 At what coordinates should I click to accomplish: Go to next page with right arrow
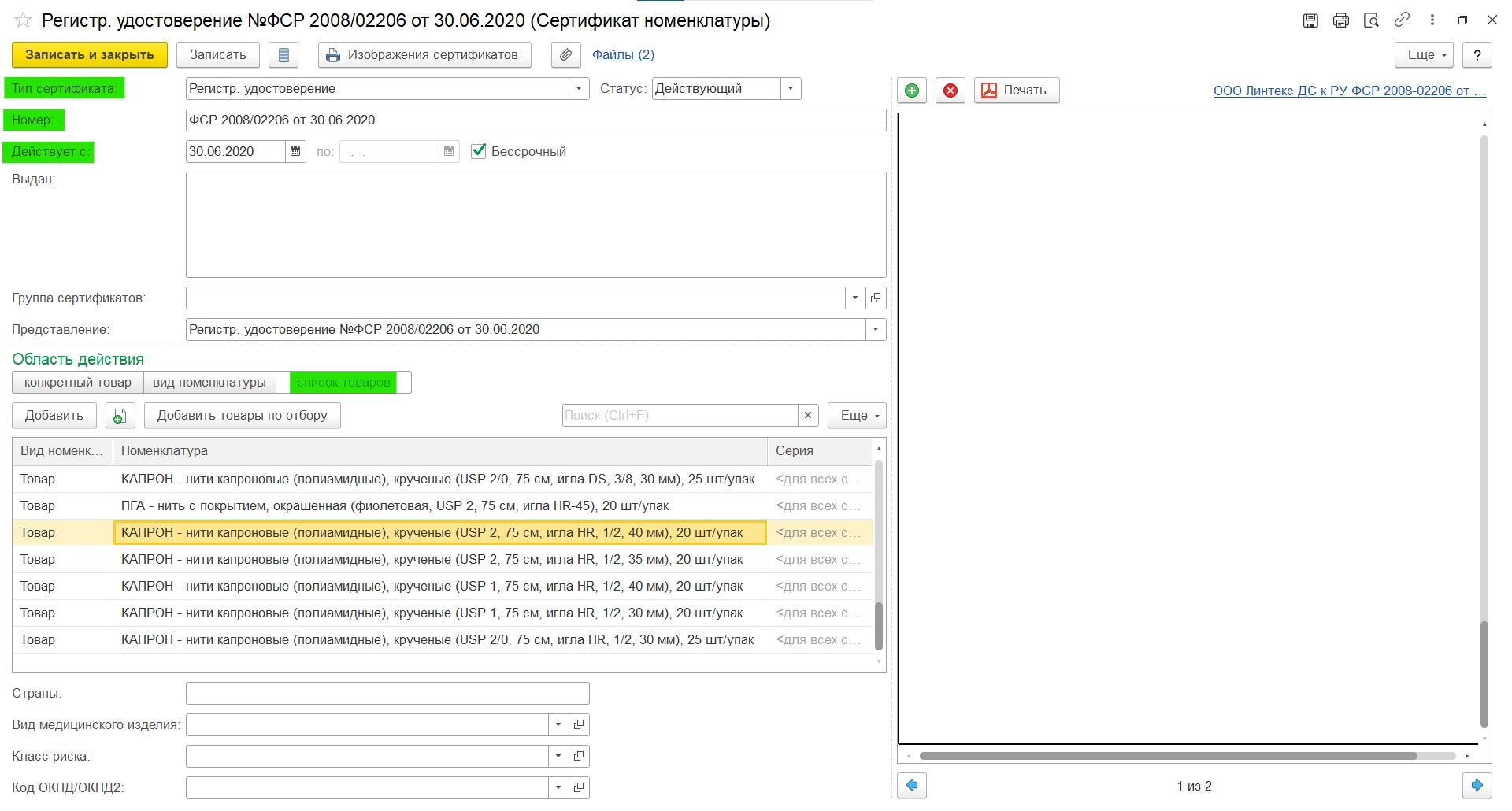[x=1477, y=786]
